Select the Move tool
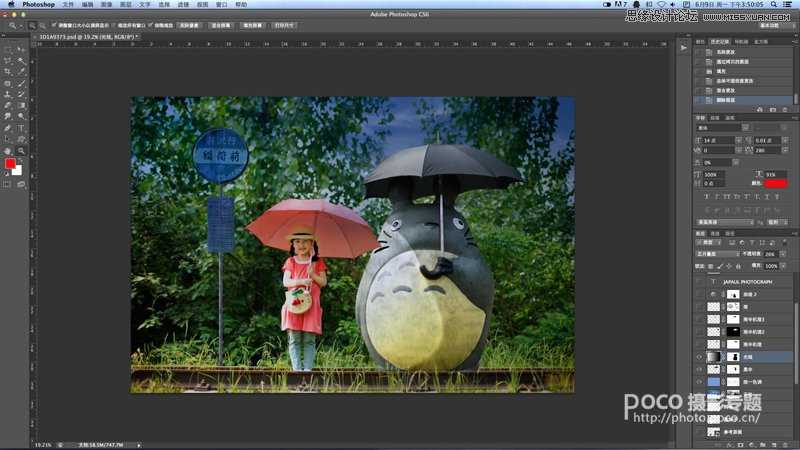The width and height of the screenshot is (800, 450). click(x=21, y=49)
